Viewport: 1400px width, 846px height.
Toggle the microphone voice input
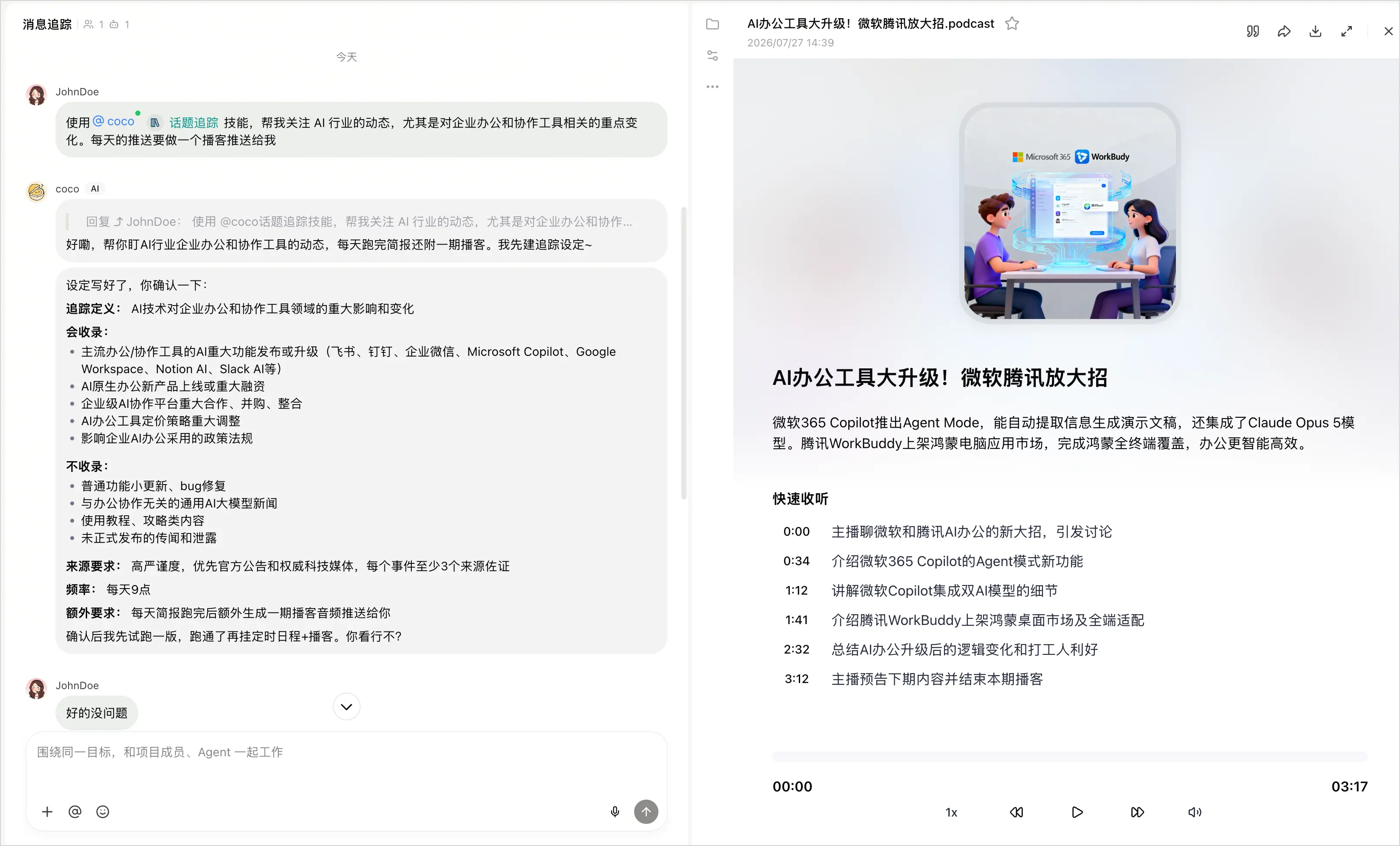click(615, 812)
